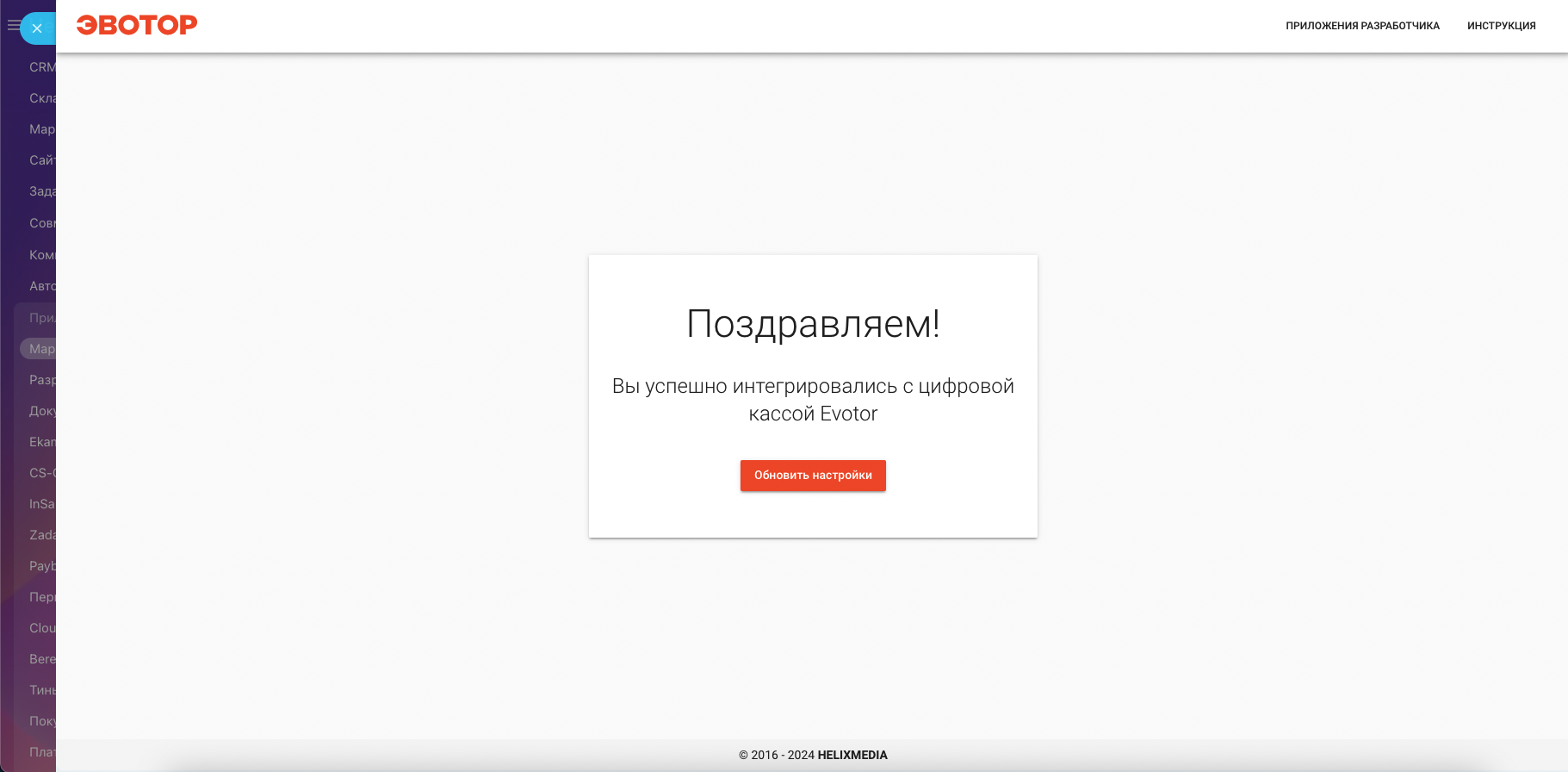Open the sidebar item starting with 'Payb'
The width and height of the screenshot is (1568, 772).
[x=42, y=566]
